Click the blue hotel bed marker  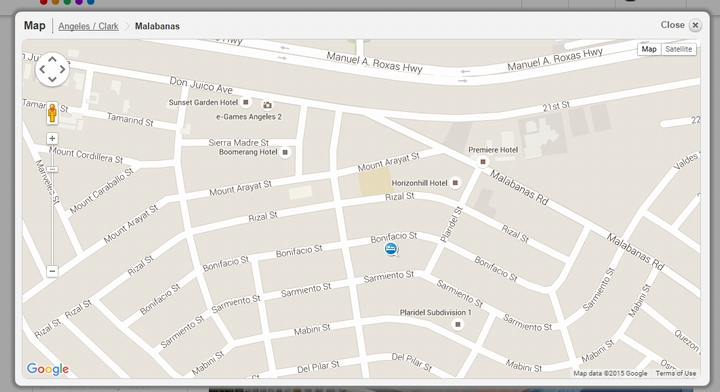[391, 249]
